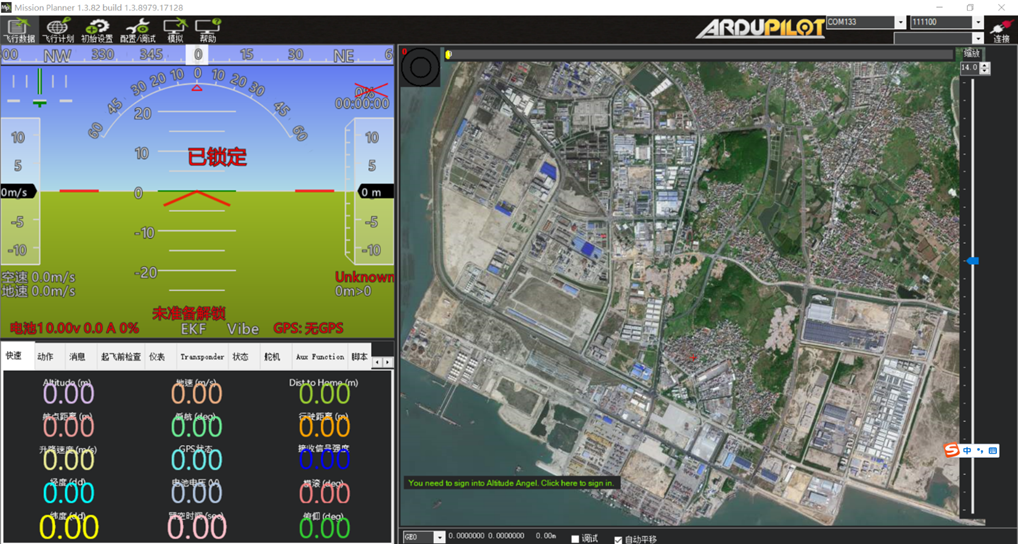This screenshot has width=1018, height=544.
Task: Click the map zoom slider handle
Action: [971, 261]
